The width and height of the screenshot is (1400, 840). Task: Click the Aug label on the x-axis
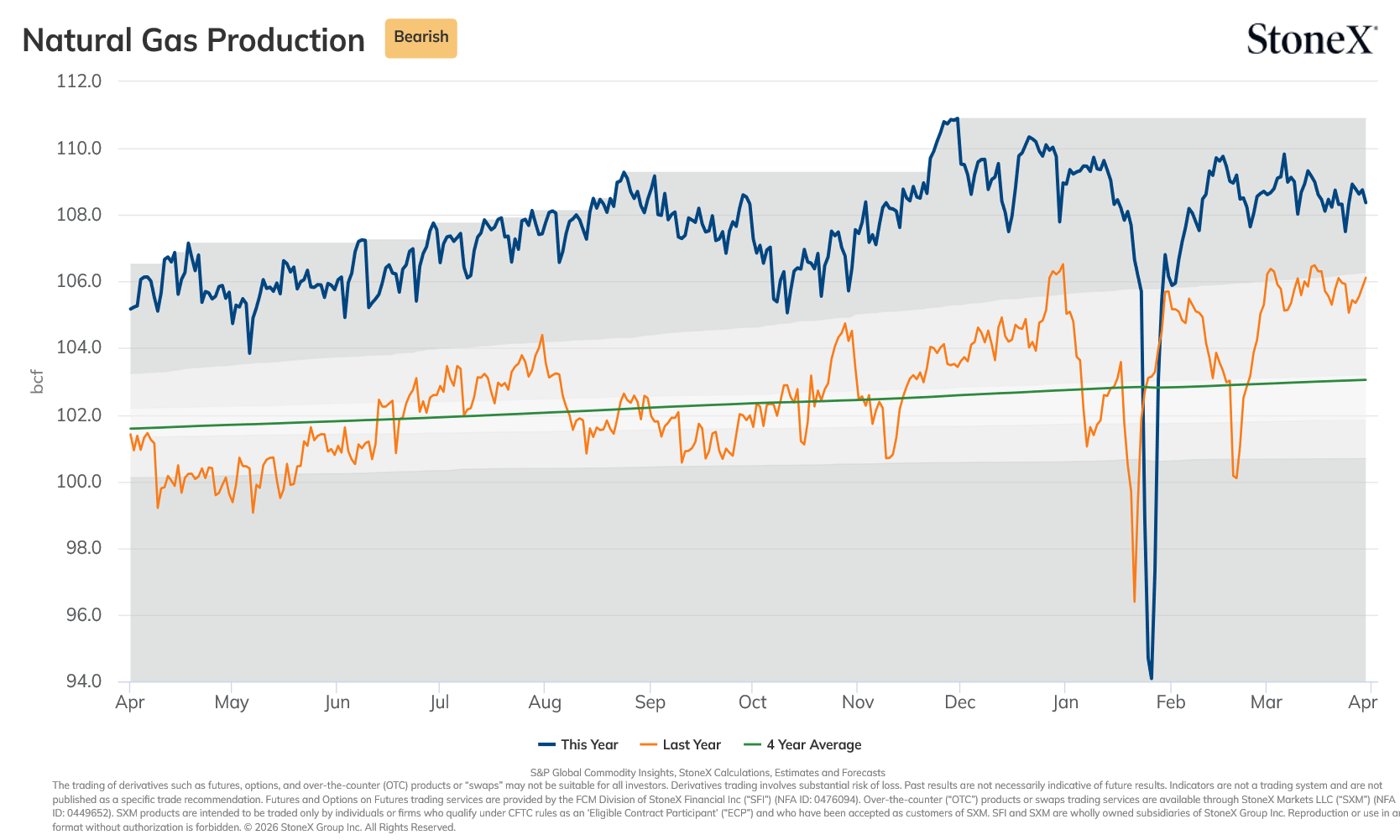545,702
